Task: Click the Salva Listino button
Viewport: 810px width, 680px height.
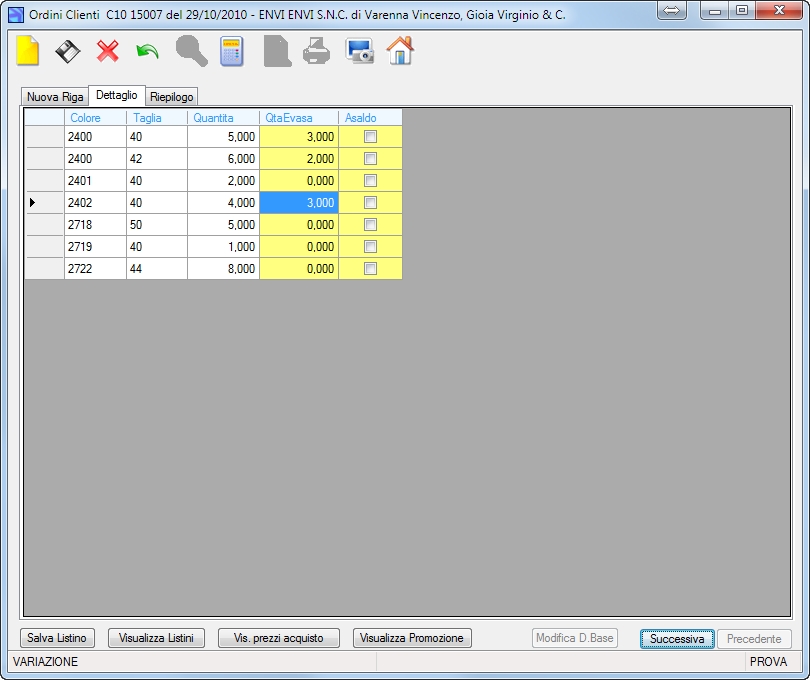Action: point(57,638)
